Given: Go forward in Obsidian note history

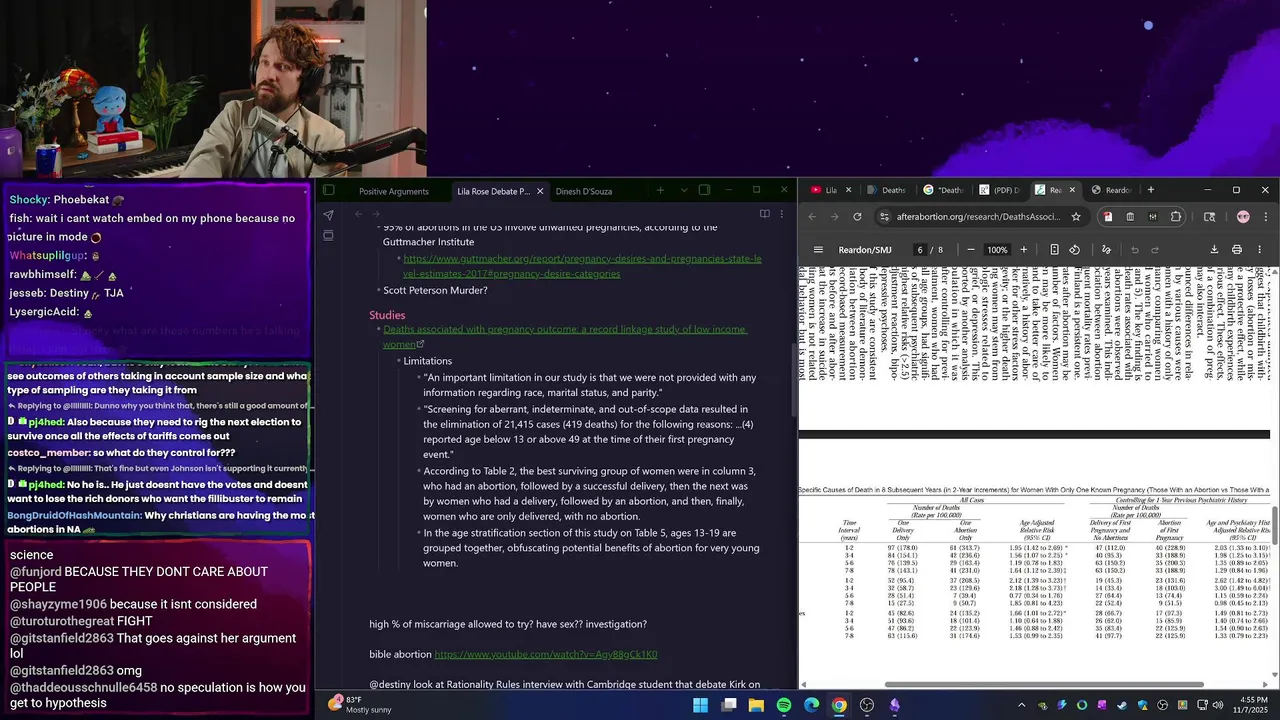Looking at the screenshot, I should (x=375, y=214).
